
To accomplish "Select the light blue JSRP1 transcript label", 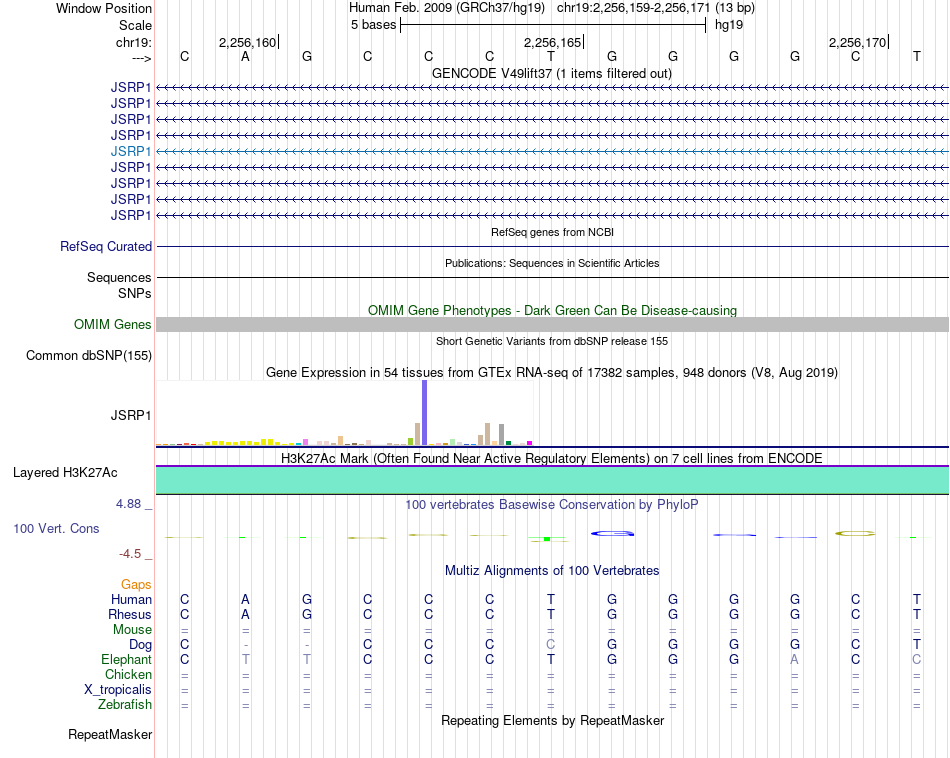I will click(x=131, y=151).
